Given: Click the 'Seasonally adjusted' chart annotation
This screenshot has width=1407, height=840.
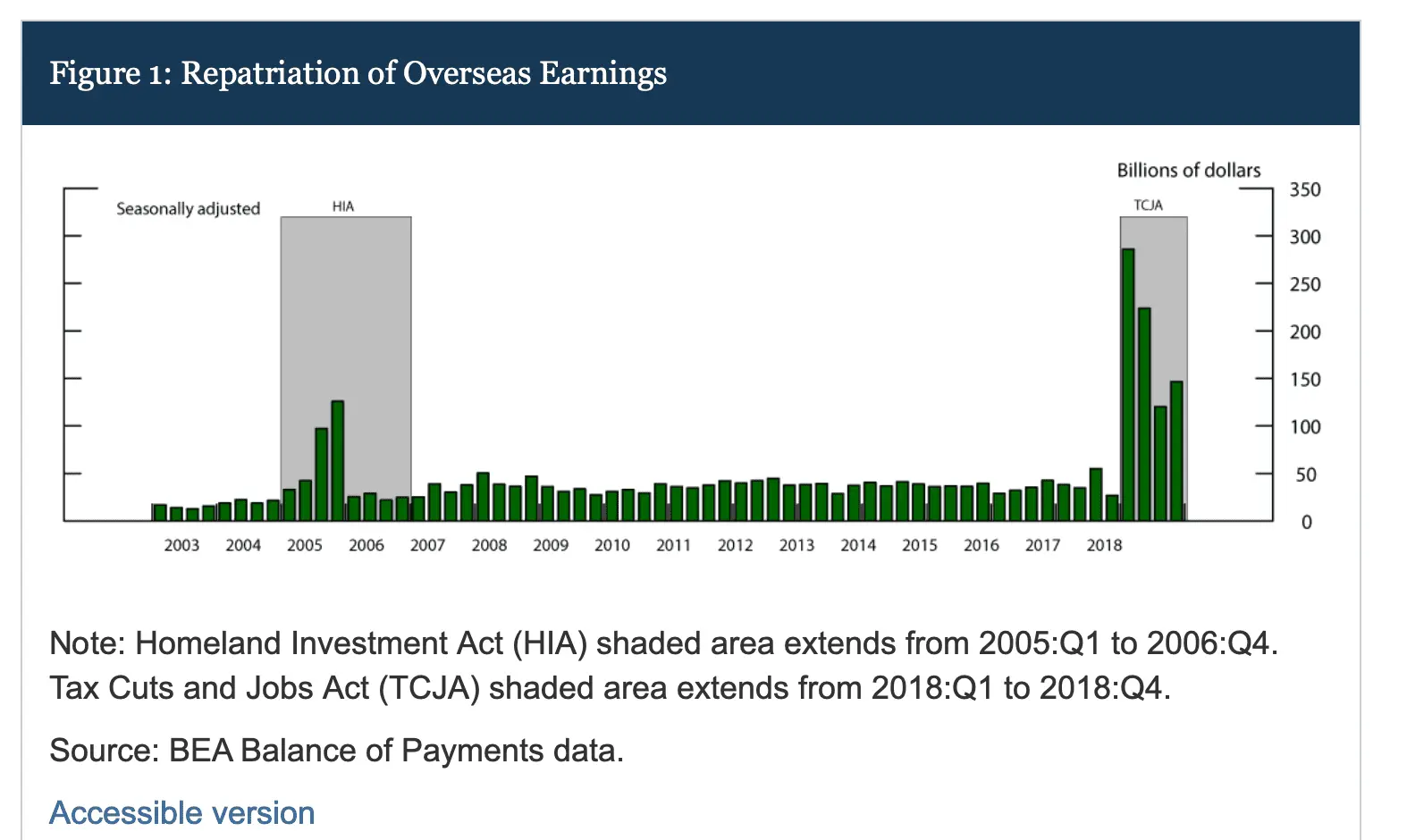Looking at the screenshot, I should click(188, 208).
